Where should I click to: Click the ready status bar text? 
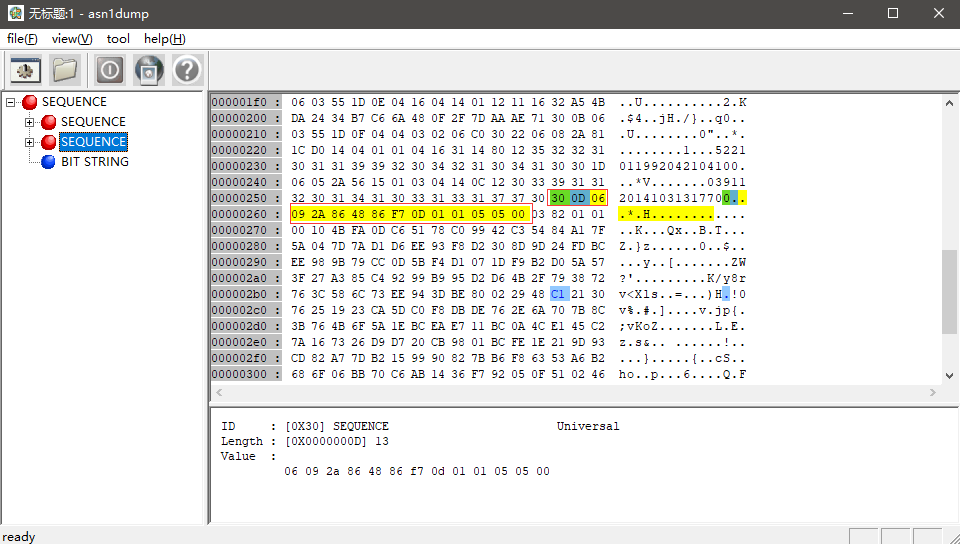point(19,537)
